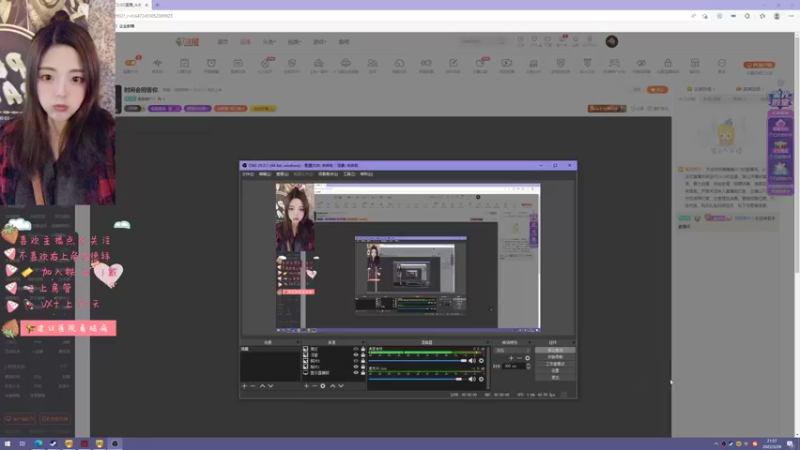Click the calendar icon in the streamer toolbar
The image size is (800, 450).
pyautogui.click(x=238, y=63)
